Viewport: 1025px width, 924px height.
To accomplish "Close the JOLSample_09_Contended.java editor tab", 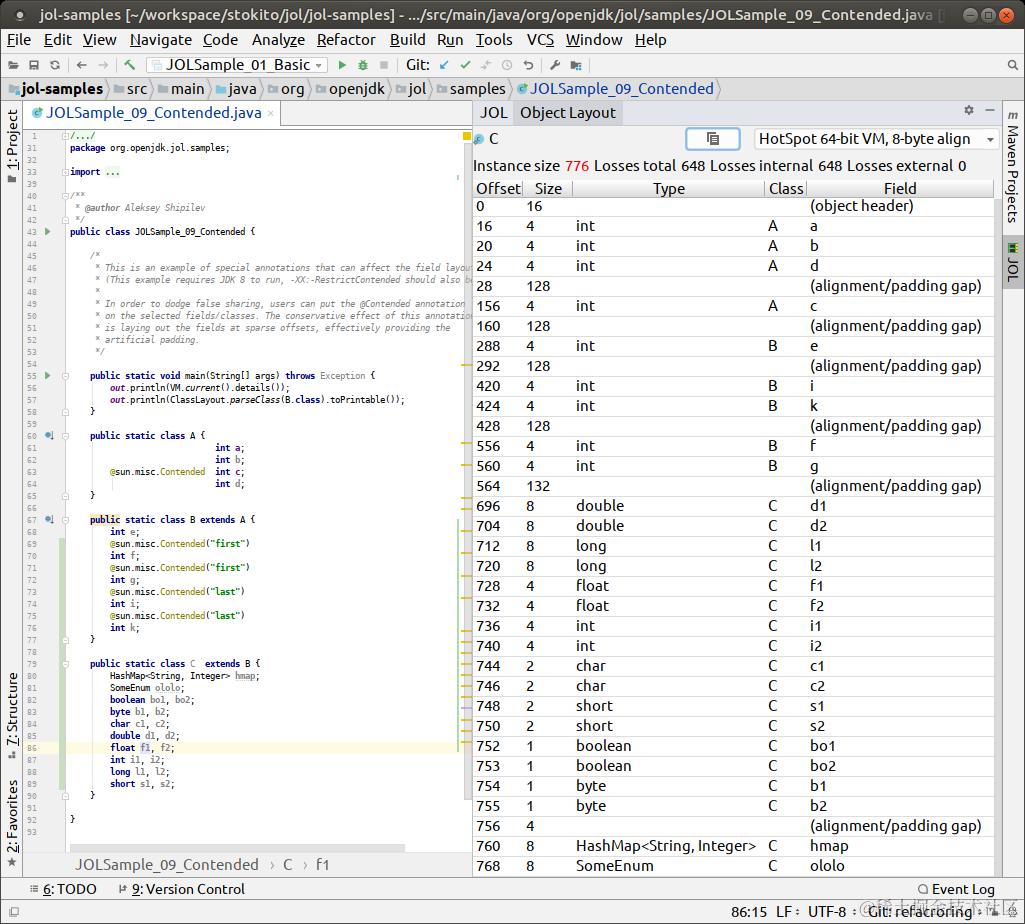I will [x=270, y=113].
